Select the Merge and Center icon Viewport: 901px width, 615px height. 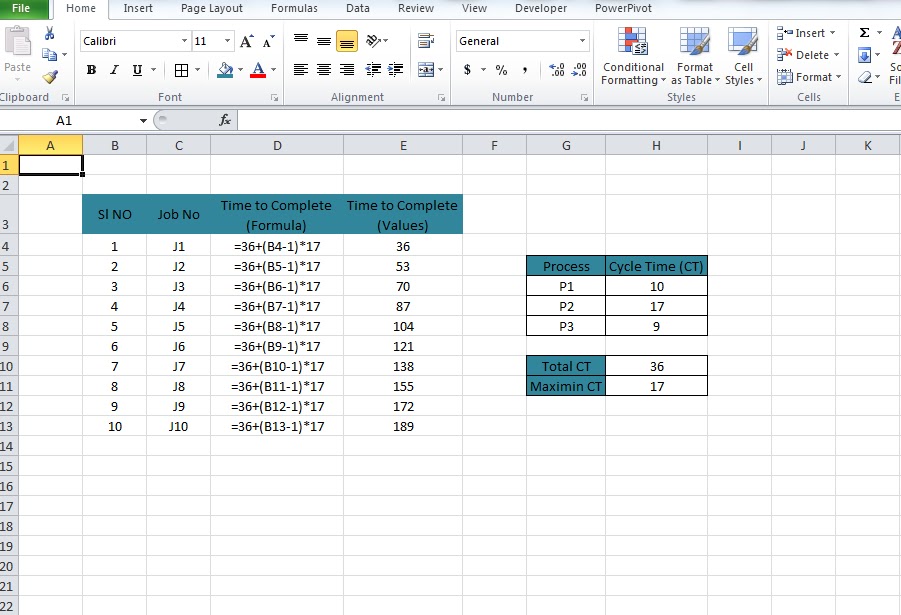[428, 70]
